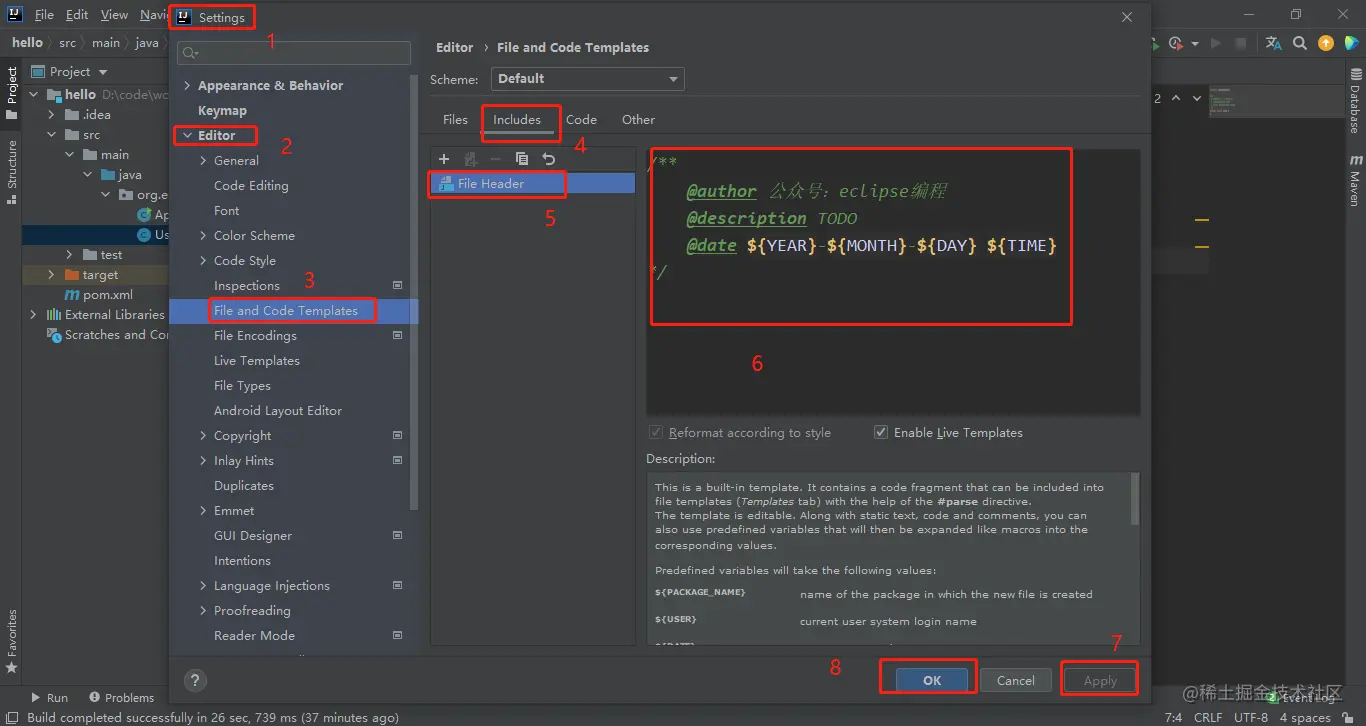The image size is (1366, 726).
Task: Open the Run tool window button
Action: click(49, 697)
